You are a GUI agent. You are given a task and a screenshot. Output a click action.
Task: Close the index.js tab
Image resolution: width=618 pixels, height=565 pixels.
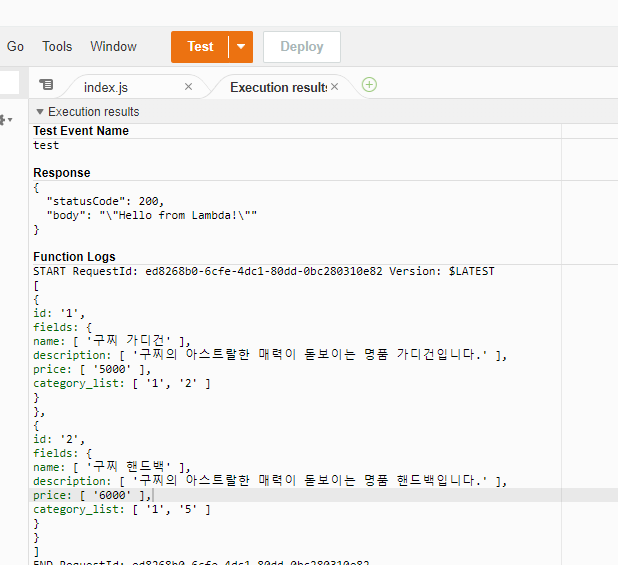point(188,87)
